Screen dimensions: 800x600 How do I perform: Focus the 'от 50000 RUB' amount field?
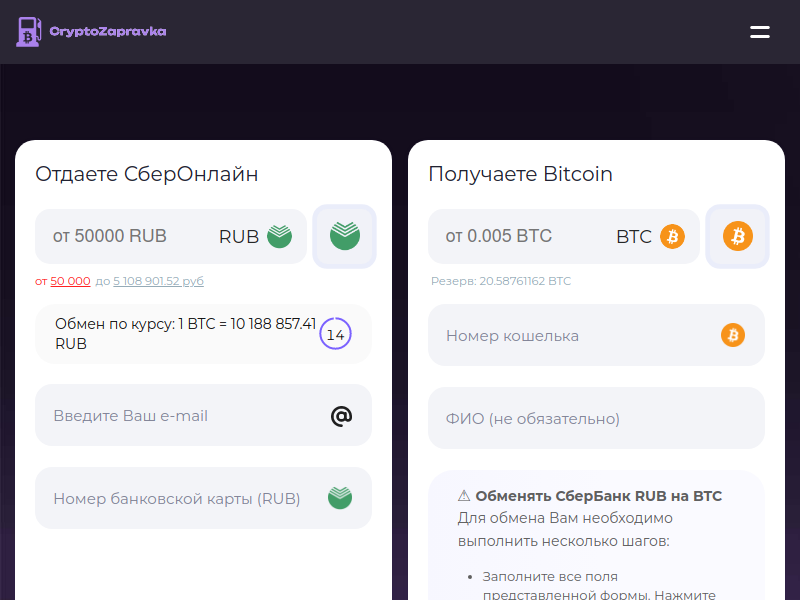tap(171, 236)
